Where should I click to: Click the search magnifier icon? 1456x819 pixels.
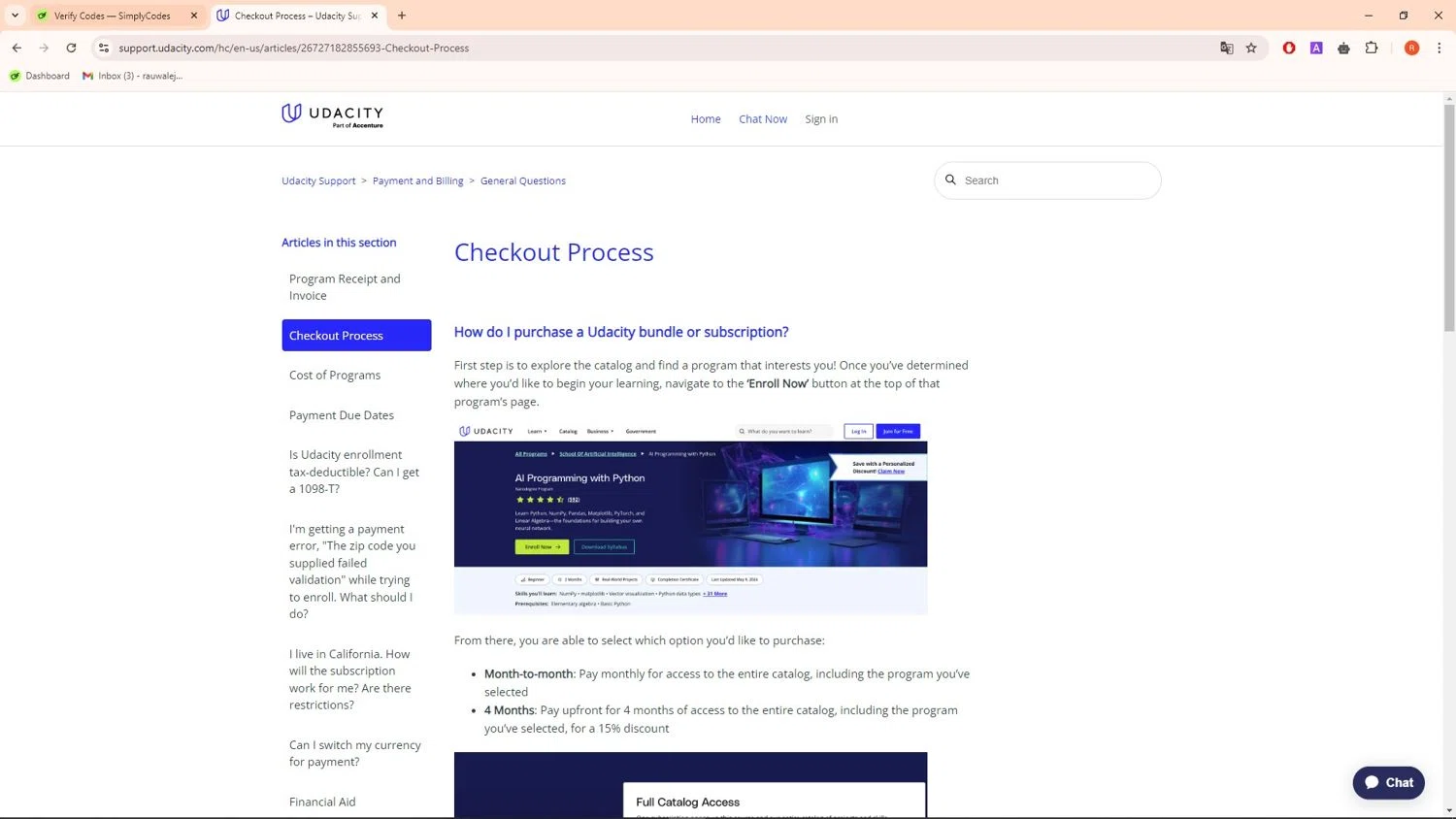coord(951,180)
